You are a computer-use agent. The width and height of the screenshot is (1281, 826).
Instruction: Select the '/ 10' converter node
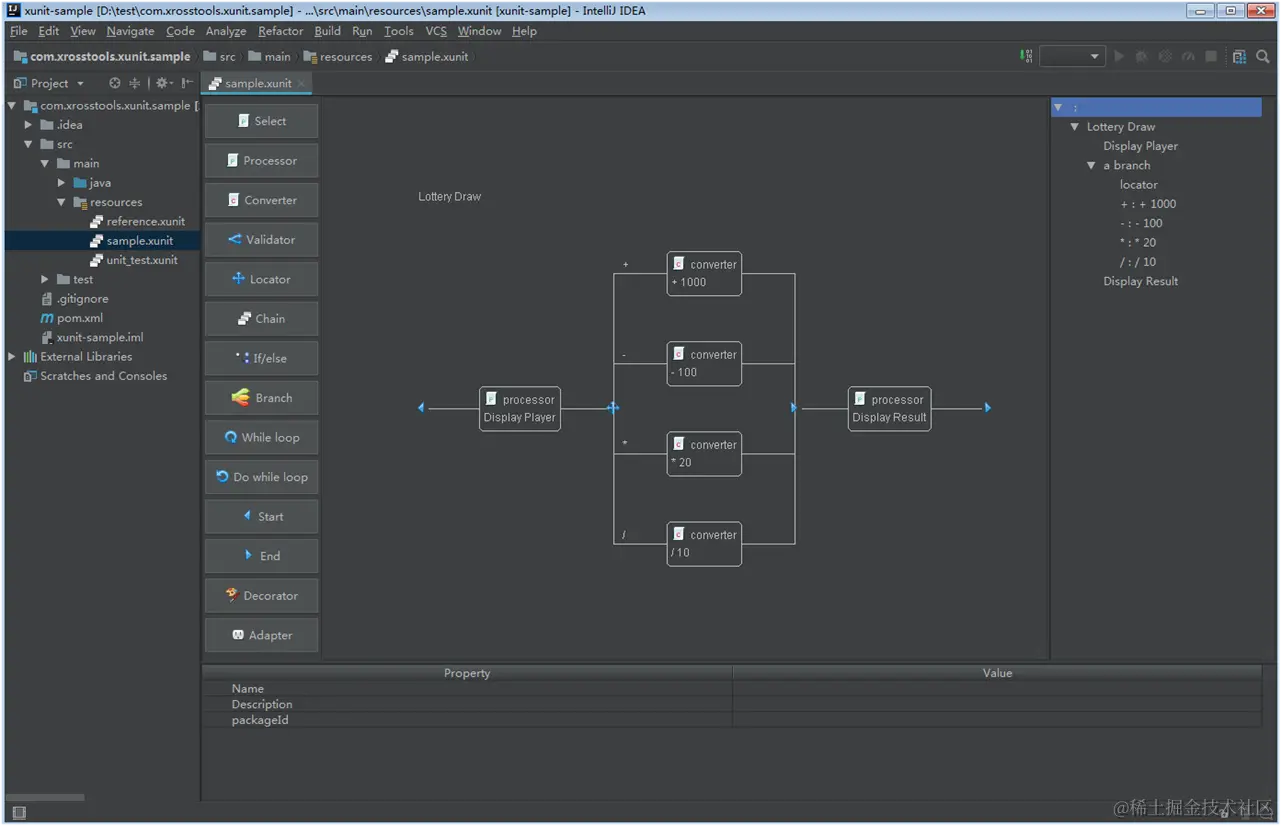coord(704,544)
